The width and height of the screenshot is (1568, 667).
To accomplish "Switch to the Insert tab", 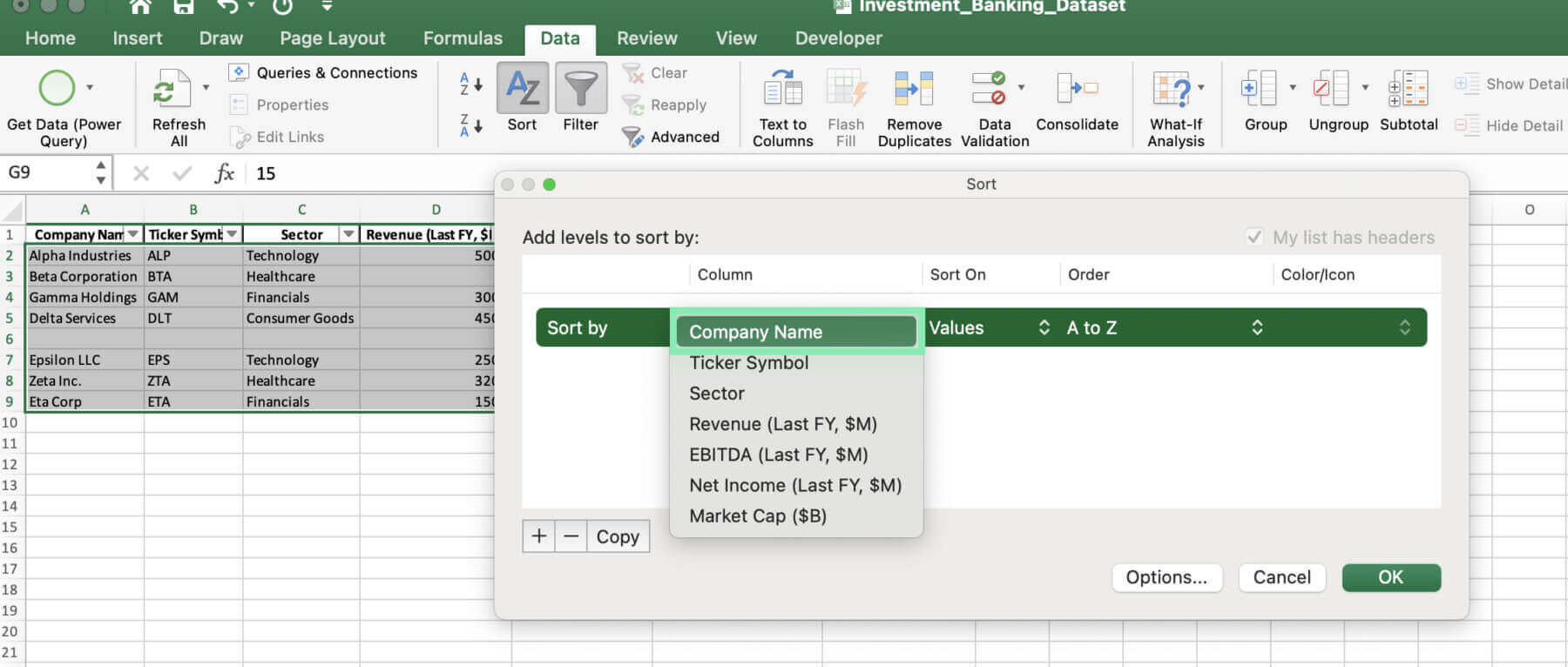I will (138, 38).
